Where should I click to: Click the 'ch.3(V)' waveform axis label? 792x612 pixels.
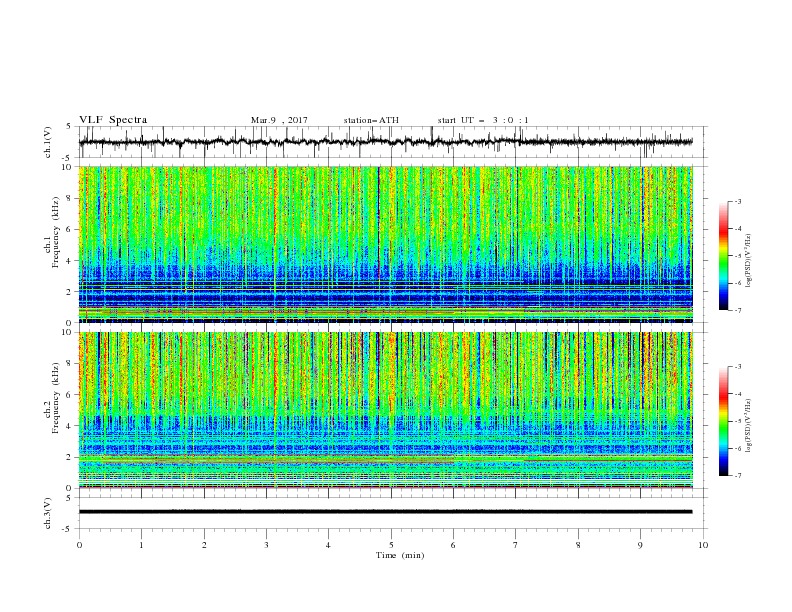(48, 513)
